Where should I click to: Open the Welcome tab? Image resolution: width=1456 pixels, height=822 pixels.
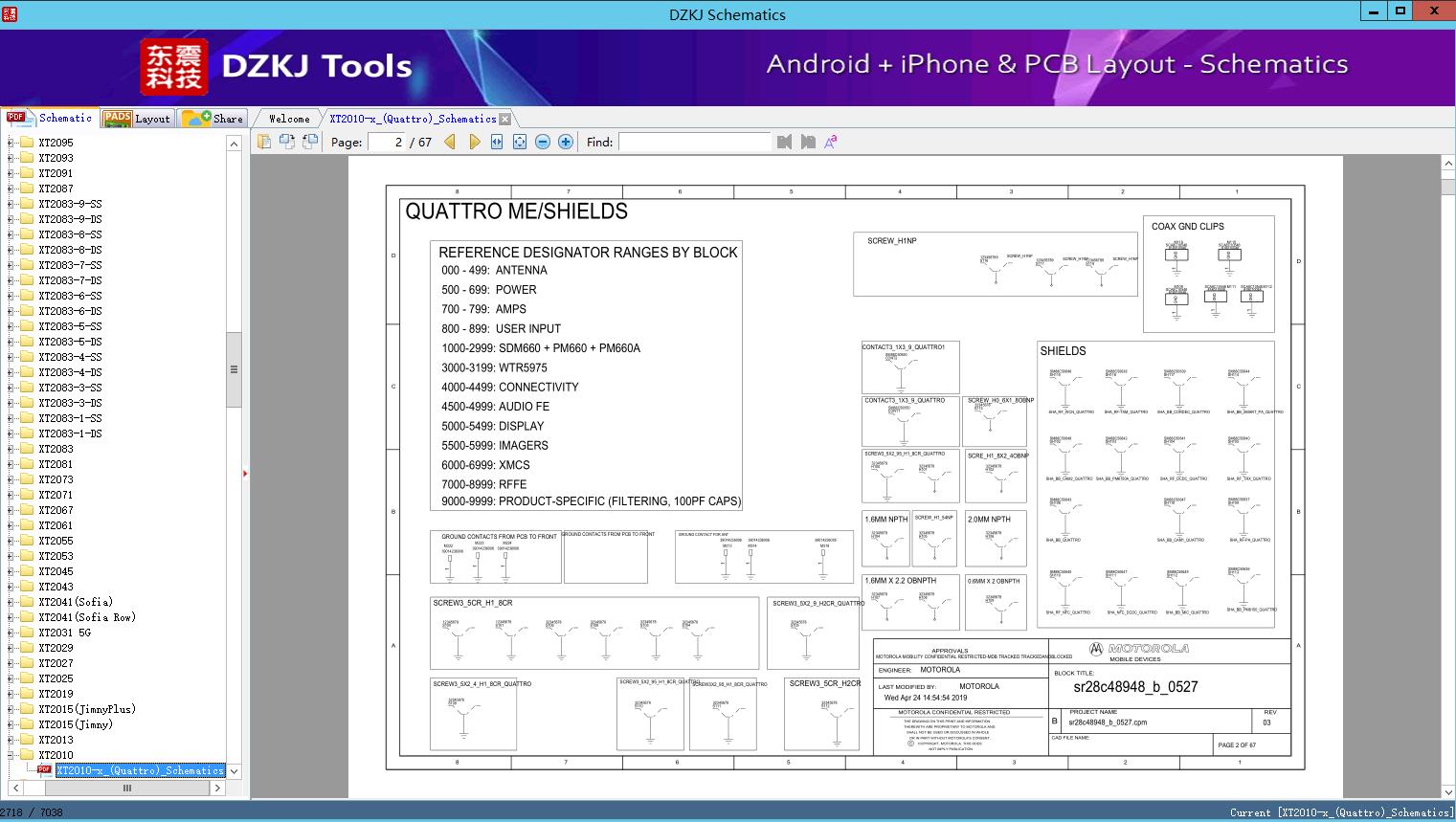[289, 119]
